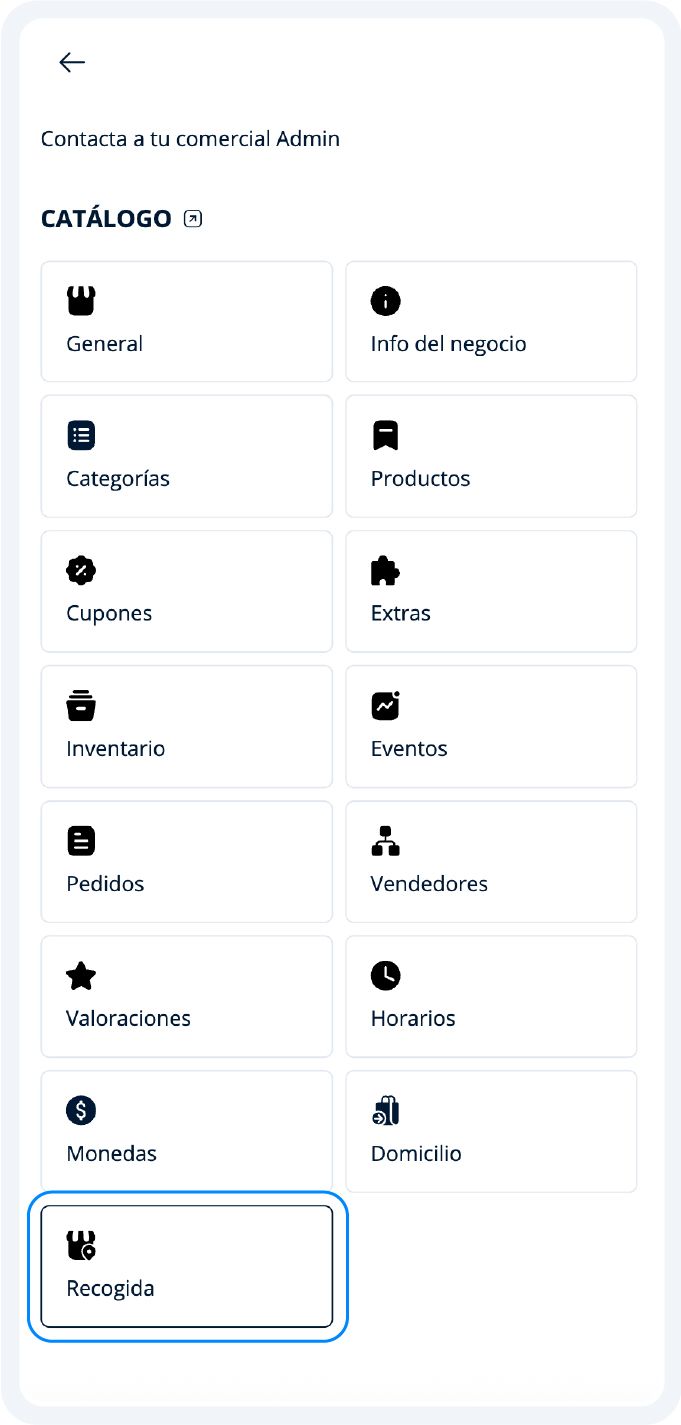Select the Horarios card label
Image resolution: width=681 pixels, height=1425 pixels.
[x=414, y=1018]
